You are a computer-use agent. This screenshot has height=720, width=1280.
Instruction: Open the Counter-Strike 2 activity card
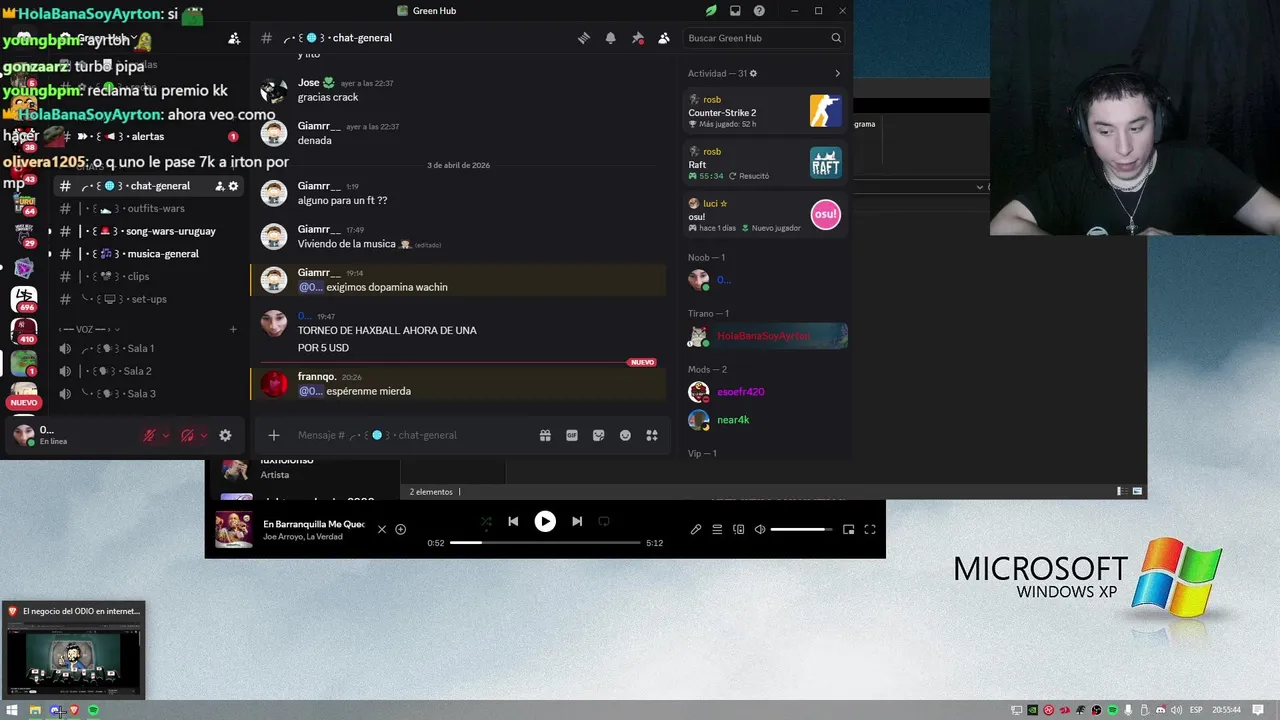coord(765,111)
